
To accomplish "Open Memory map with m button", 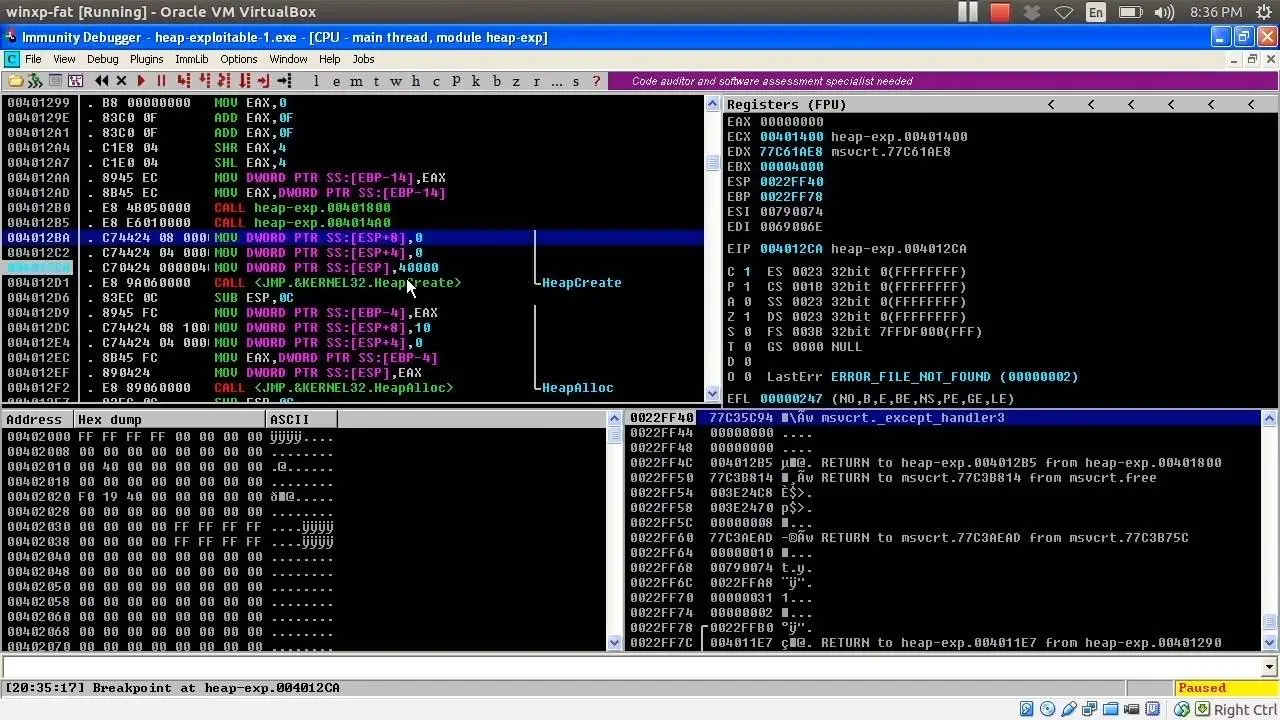I will [x=356, y=81].
